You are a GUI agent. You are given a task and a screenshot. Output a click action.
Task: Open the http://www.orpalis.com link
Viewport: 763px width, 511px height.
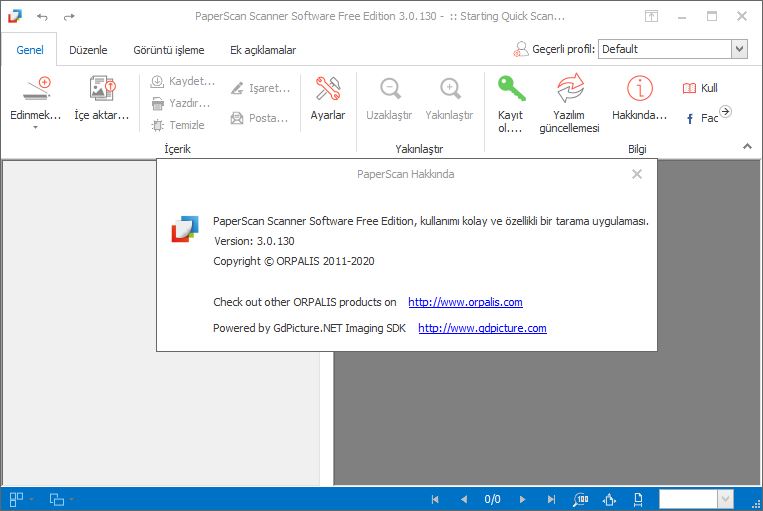(x=465, y=302)
